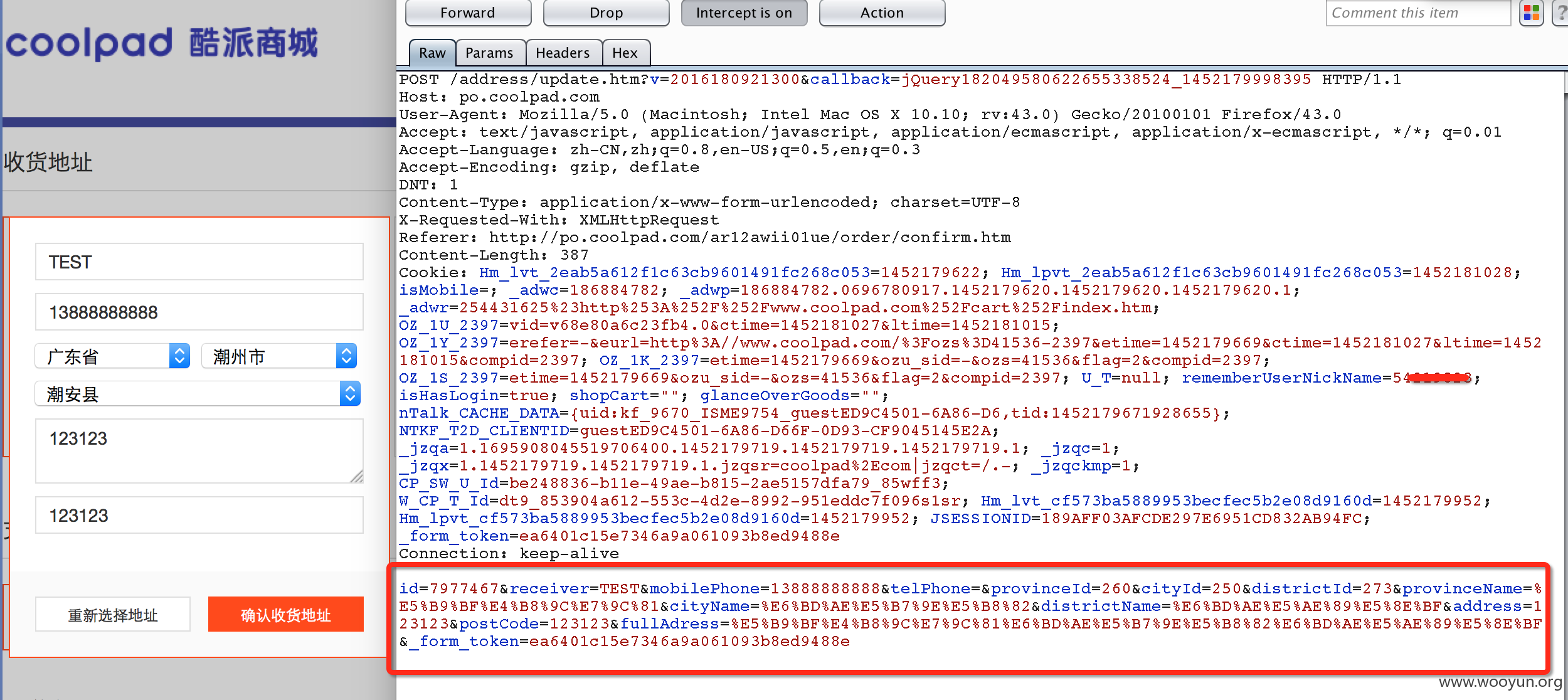Viewport: 1568px width, 700px height.
Task: Click the POST /address/update.htm request line
Action: coord(900,80)
